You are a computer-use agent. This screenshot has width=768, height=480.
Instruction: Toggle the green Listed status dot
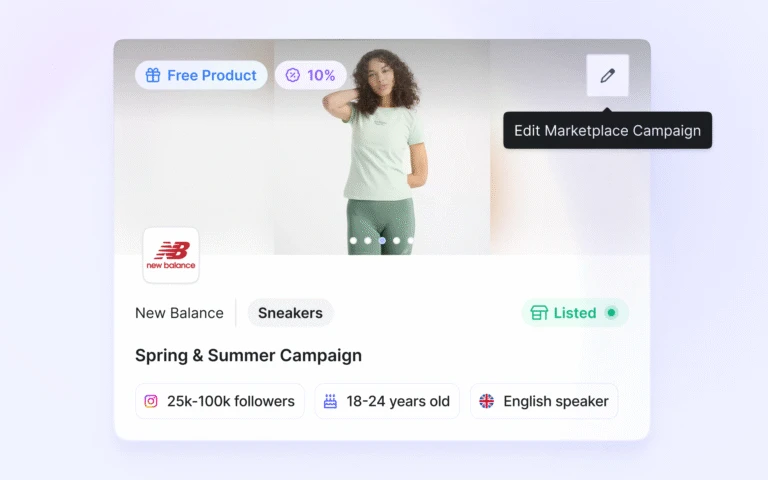coord(611,312)
